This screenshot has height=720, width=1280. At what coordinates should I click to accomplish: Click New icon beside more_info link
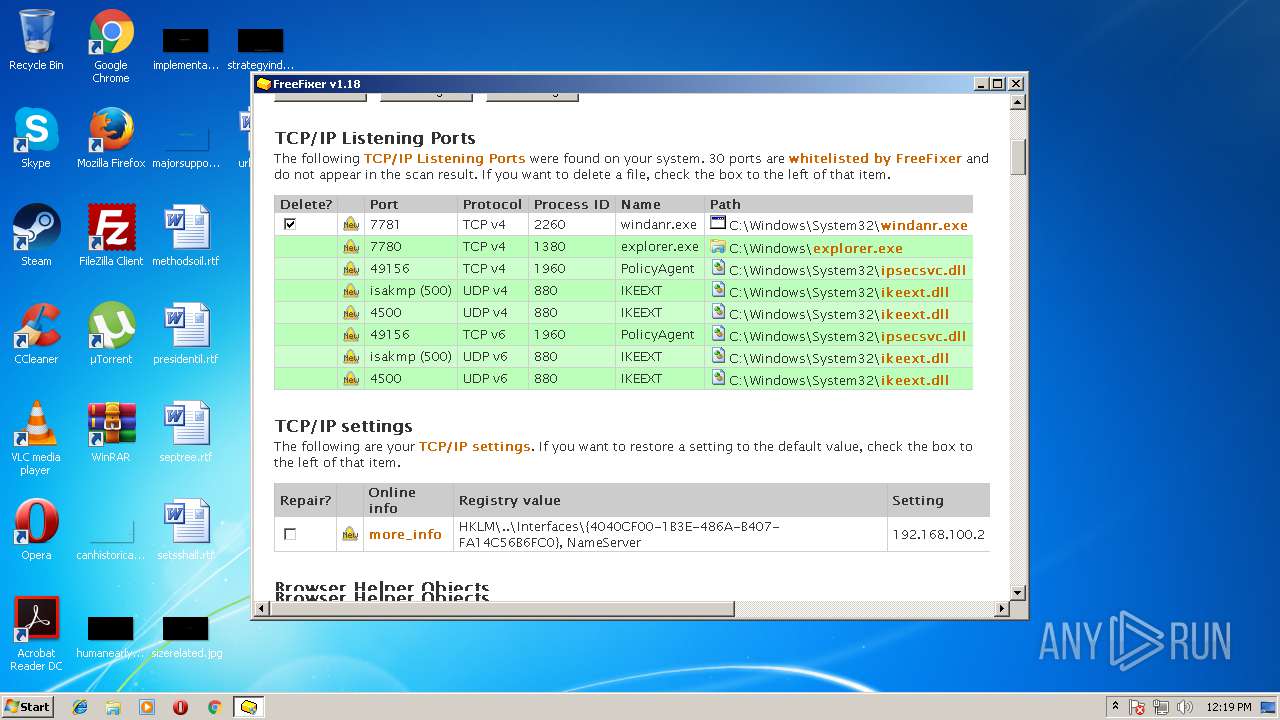[x=351, y=534]
